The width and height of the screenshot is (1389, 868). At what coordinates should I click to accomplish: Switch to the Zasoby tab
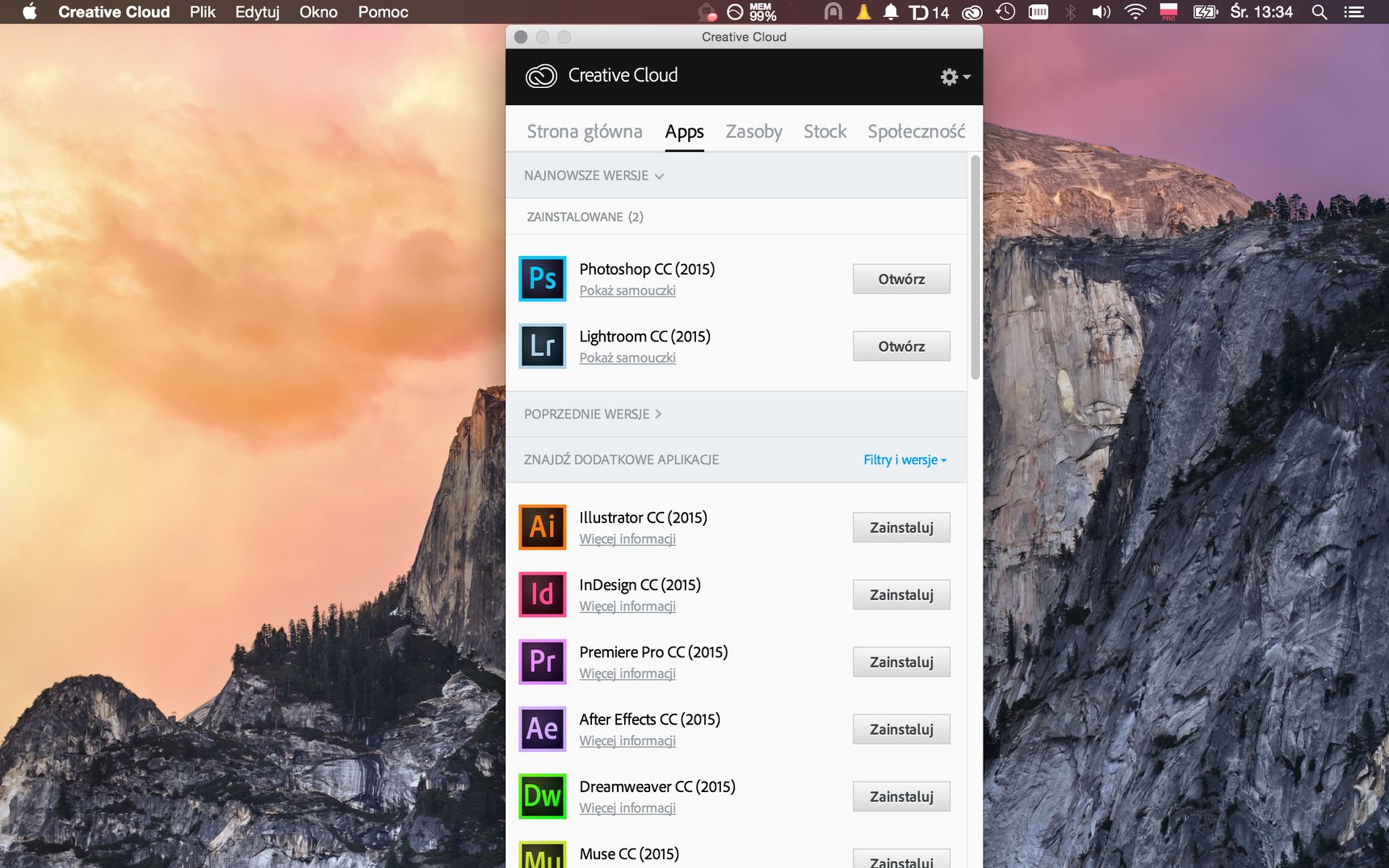pyautogui.click(x=753, y=132)
